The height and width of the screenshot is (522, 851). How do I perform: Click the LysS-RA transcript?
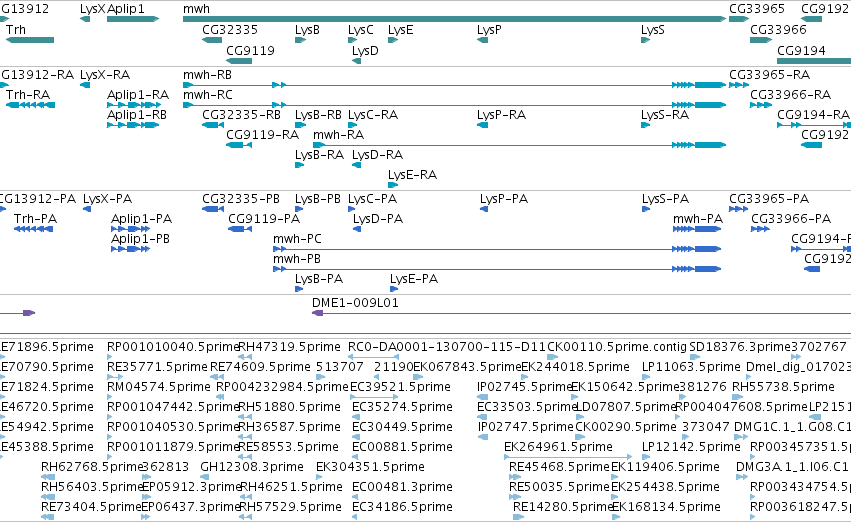645,125
